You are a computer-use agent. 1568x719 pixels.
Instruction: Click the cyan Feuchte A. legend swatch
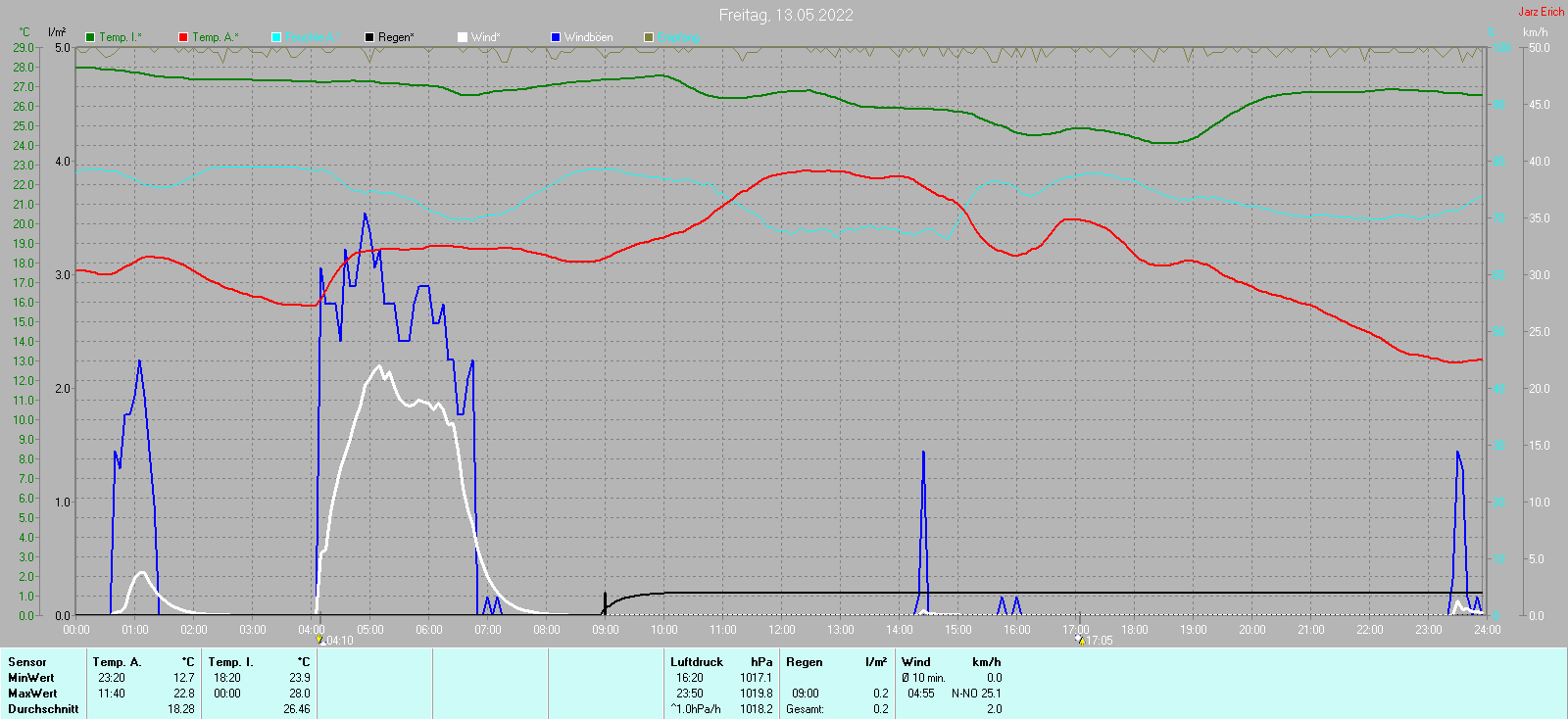tap(276, 37)
